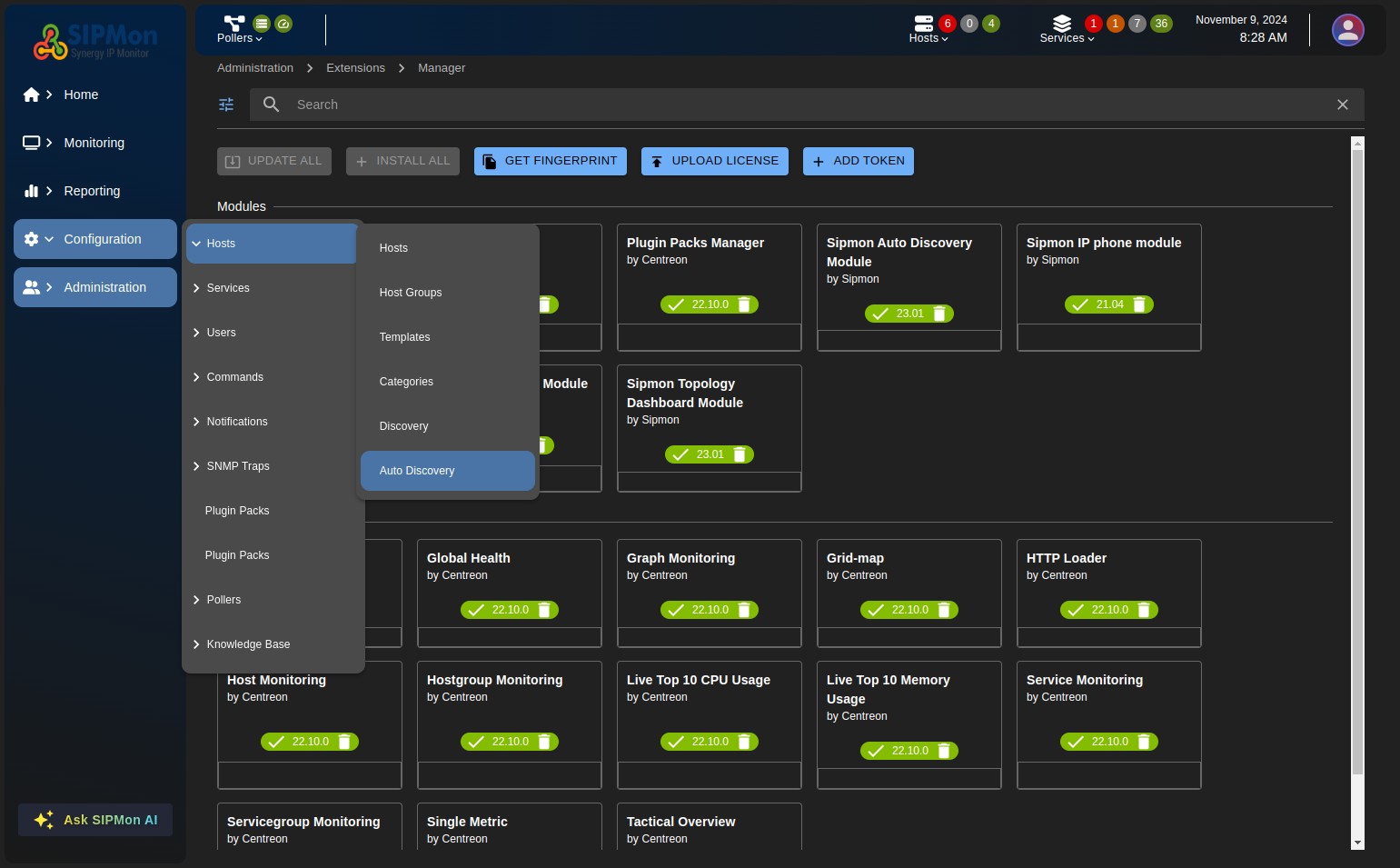Open the Pollers dropdown in top bar
Viewport: 1400px width, 868px height.
pyautogui.click(x=239, y=38)
